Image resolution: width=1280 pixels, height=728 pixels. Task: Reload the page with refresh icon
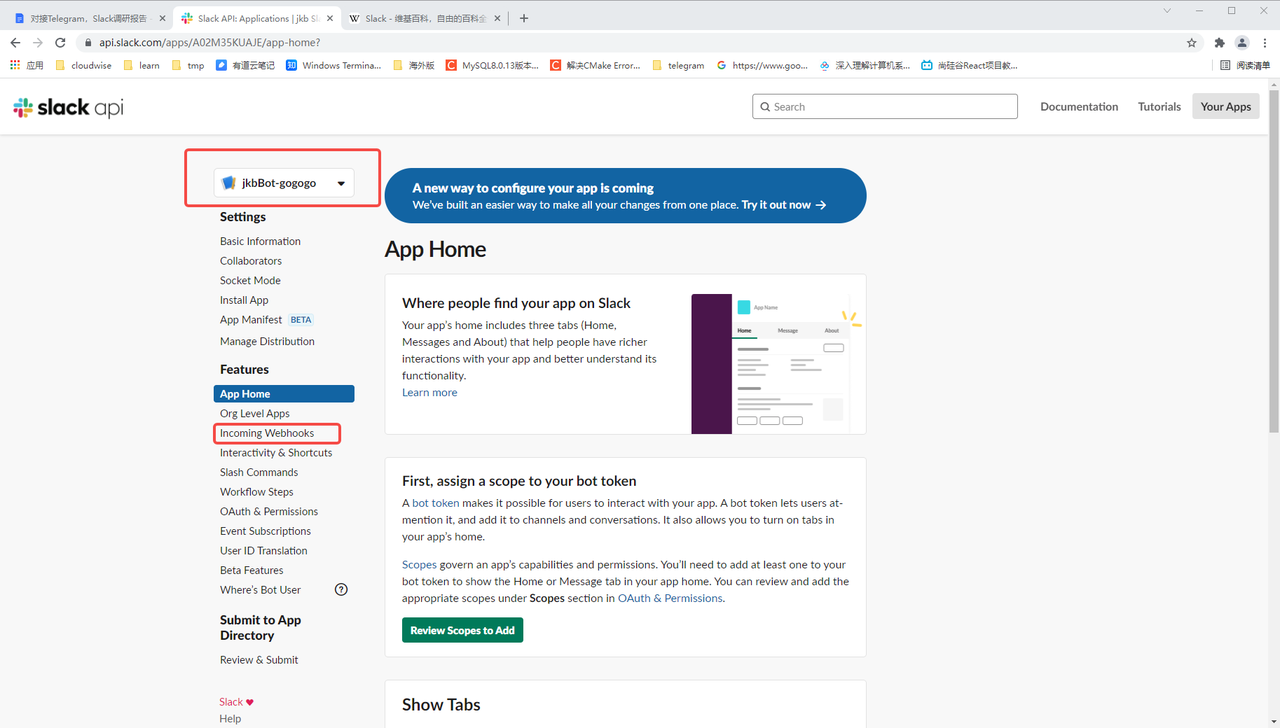(60, 43)
